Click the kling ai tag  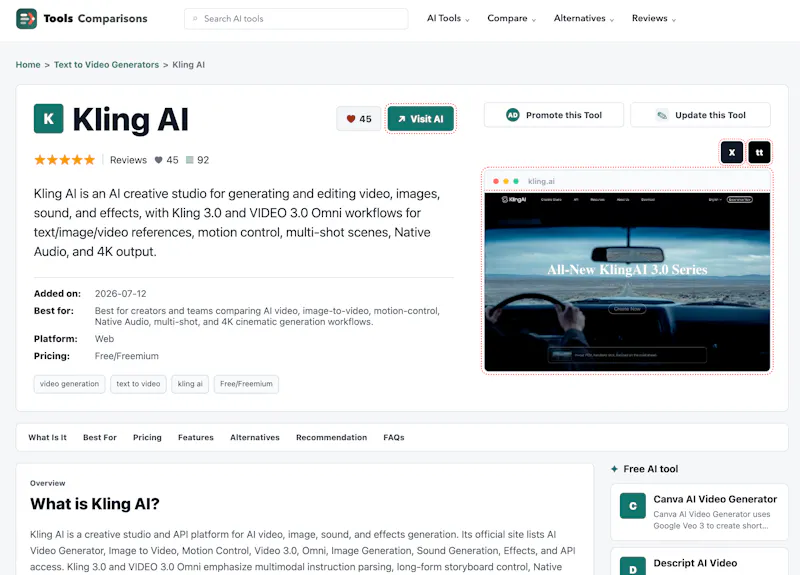click(x=190, y=384)
